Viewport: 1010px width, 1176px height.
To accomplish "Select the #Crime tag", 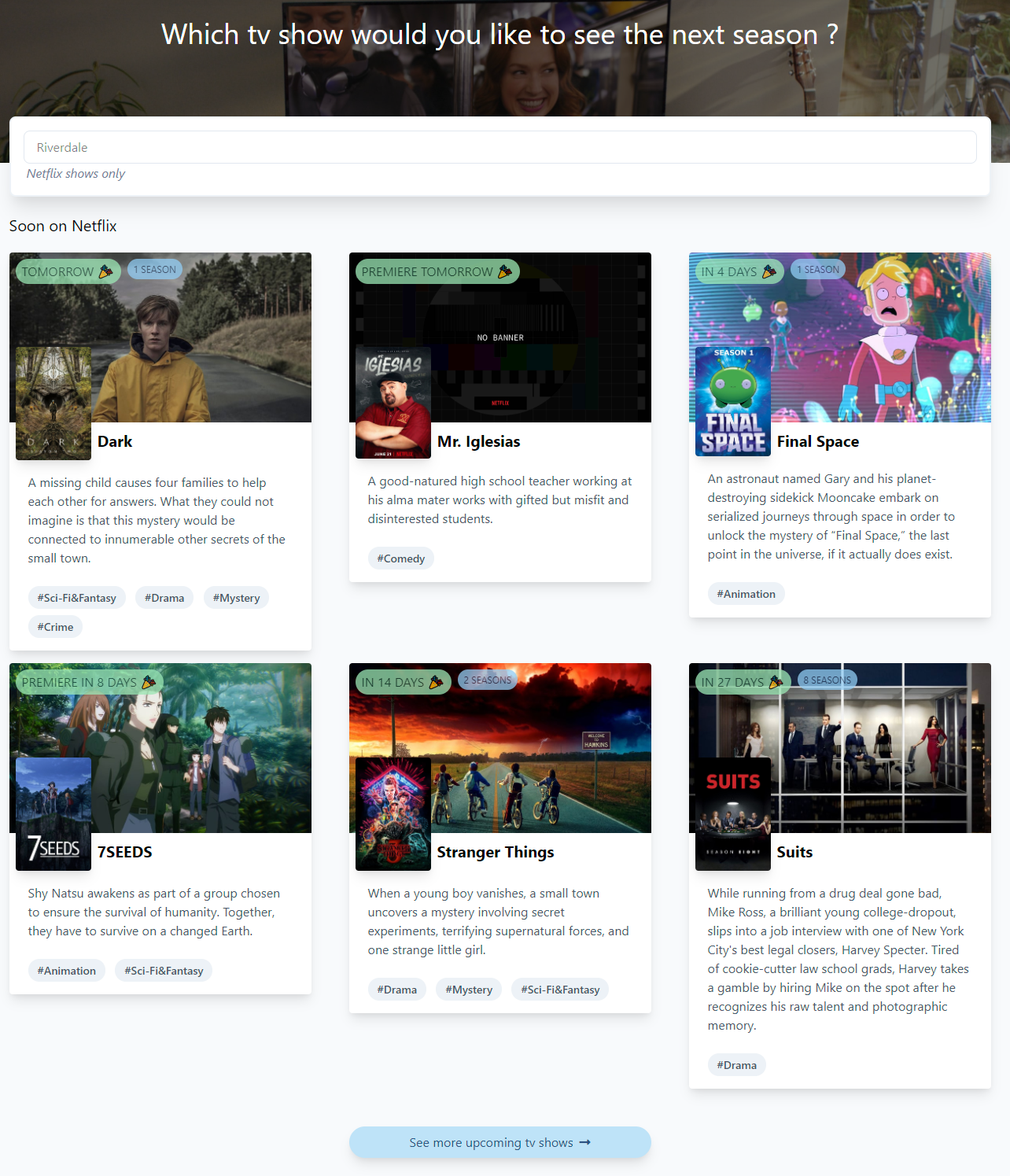I will click(x=55, y=627).
